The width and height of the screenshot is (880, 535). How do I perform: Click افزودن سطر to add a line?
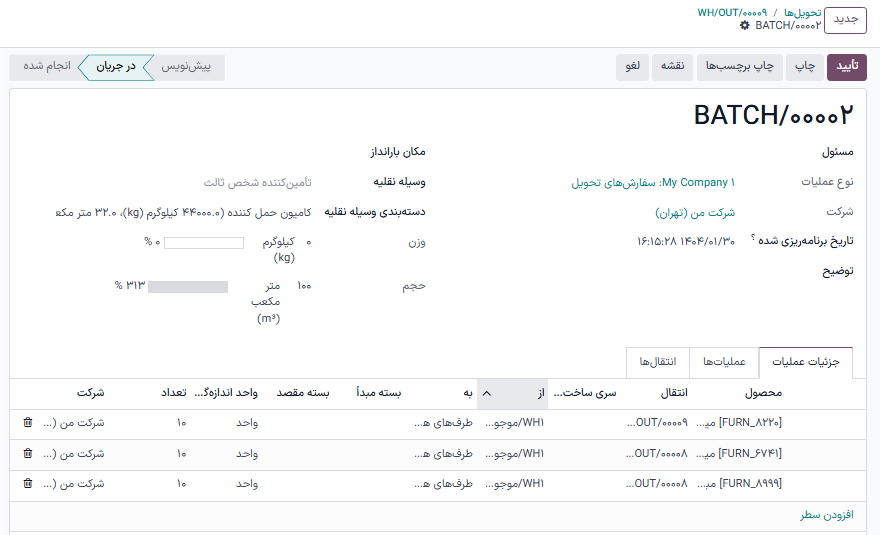pyautogui.click(x=825, y=515)
